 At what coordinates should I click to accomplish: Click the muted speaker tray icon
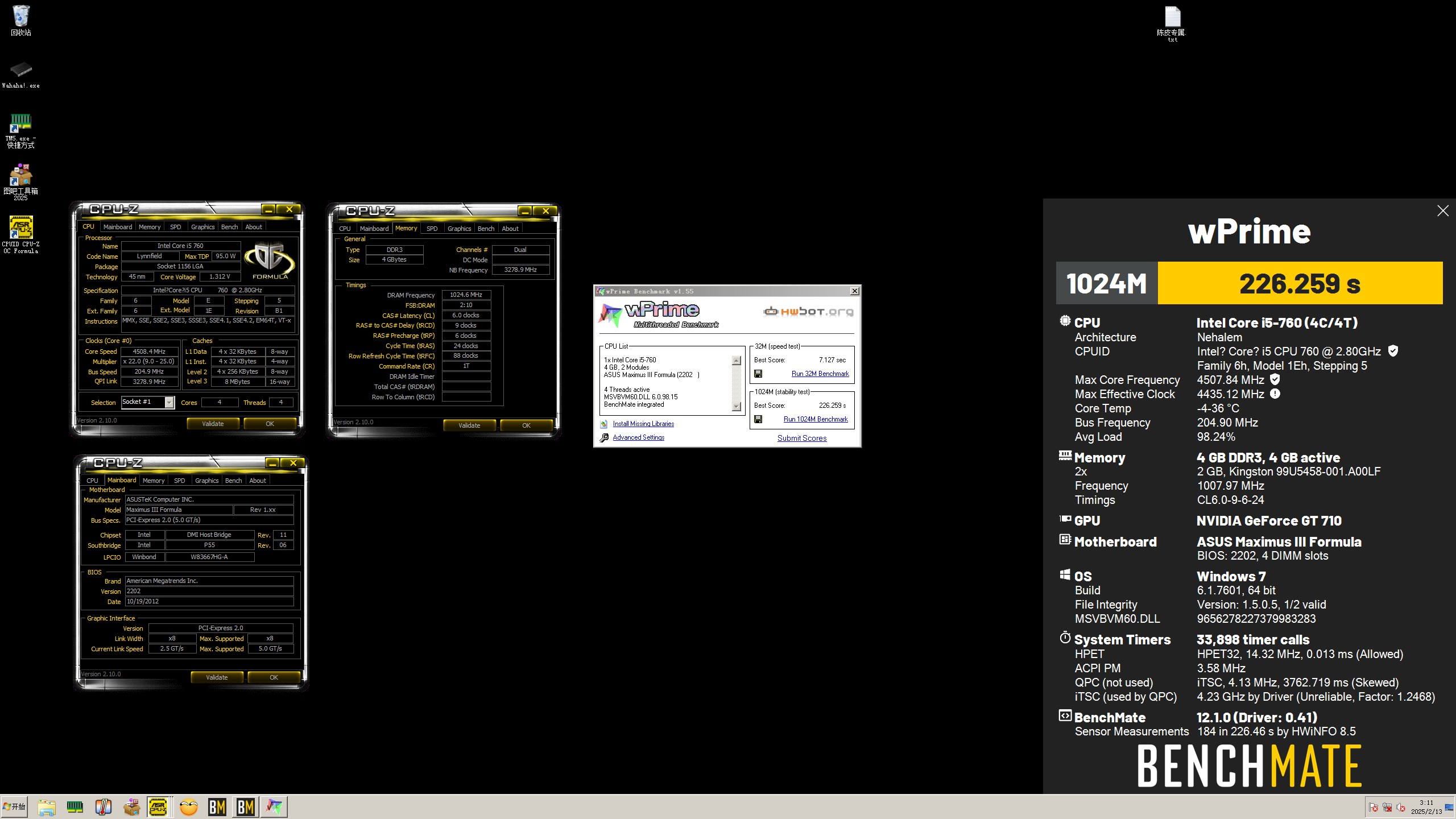1401,808
